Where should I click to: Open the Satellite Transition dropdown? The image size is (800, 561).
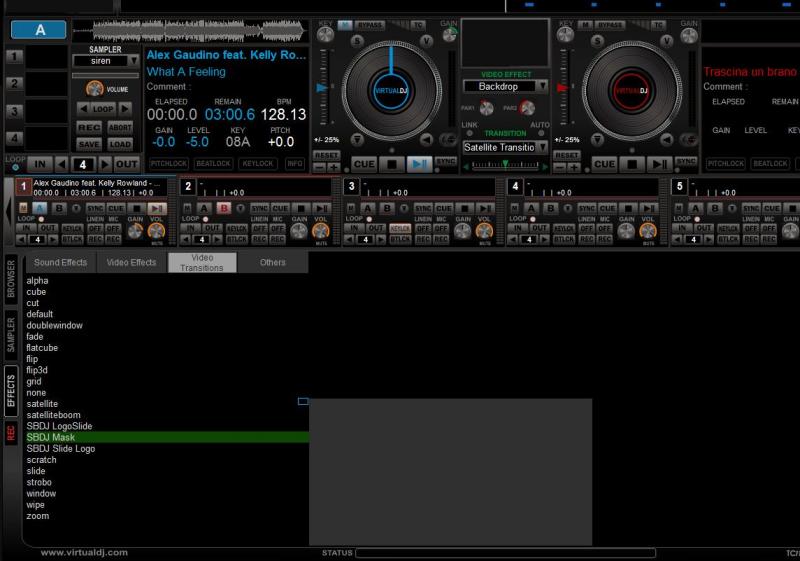coord(542,147)
